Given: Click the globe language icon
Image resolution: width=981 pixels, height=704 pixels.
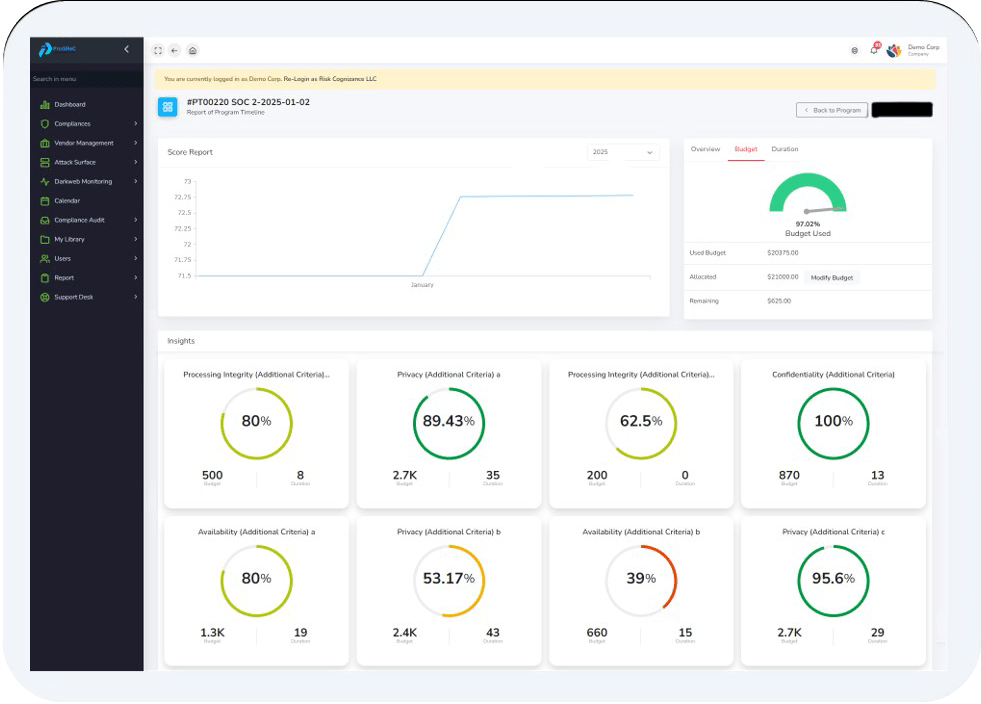Looking at the screenshot, I should pyautogui.click(x=854, y=50).
